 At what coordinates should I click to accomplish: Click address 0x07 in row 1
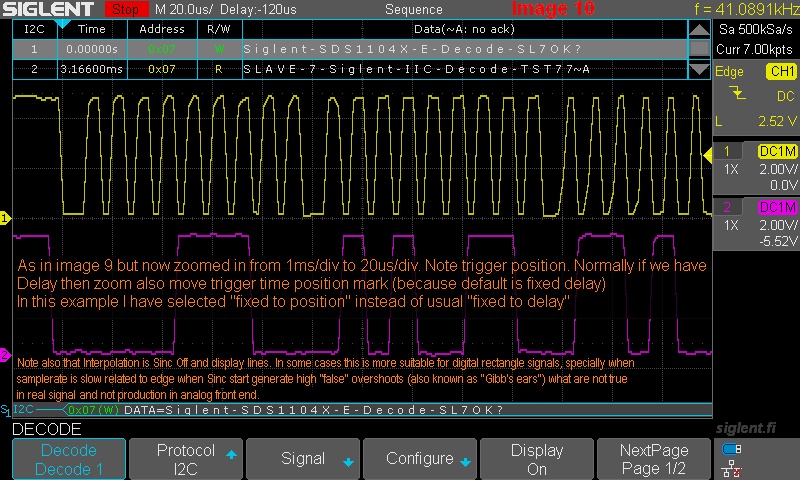click(162, 49)
